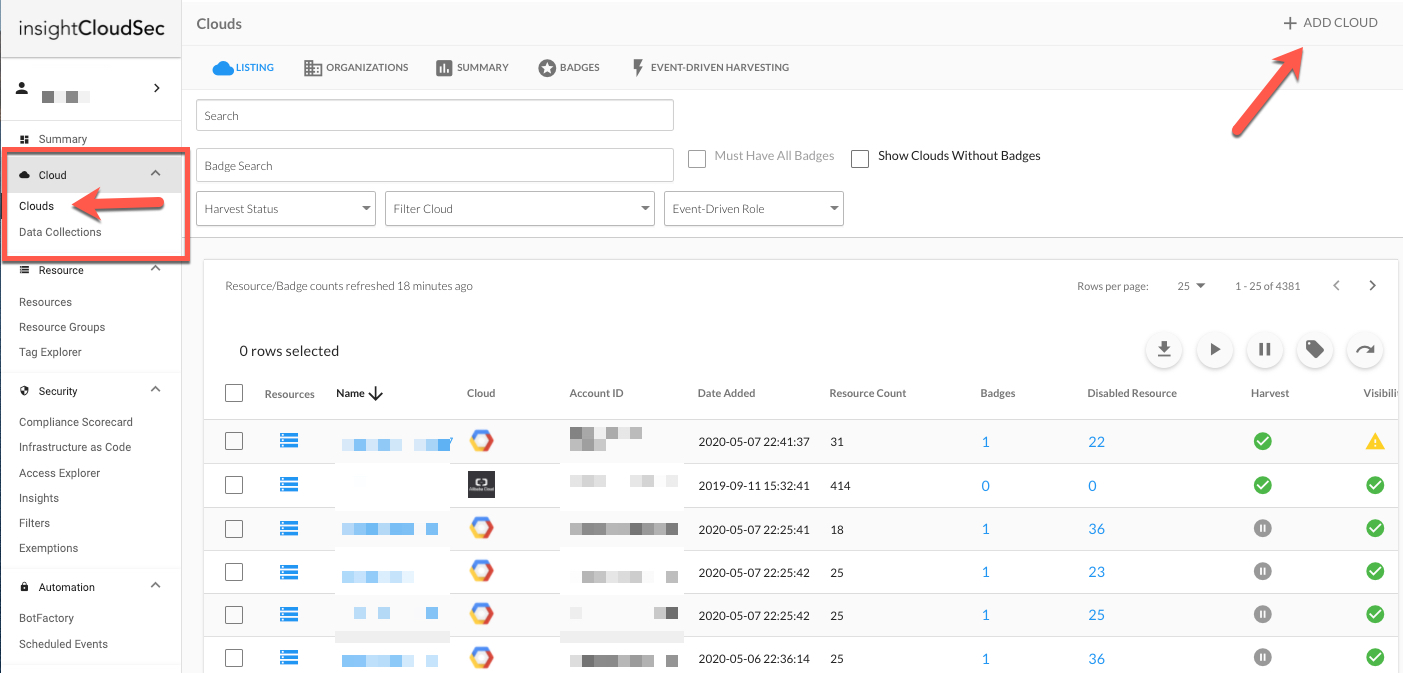Toggle the Must Have All Badges checkbox

tap(697, 158)
